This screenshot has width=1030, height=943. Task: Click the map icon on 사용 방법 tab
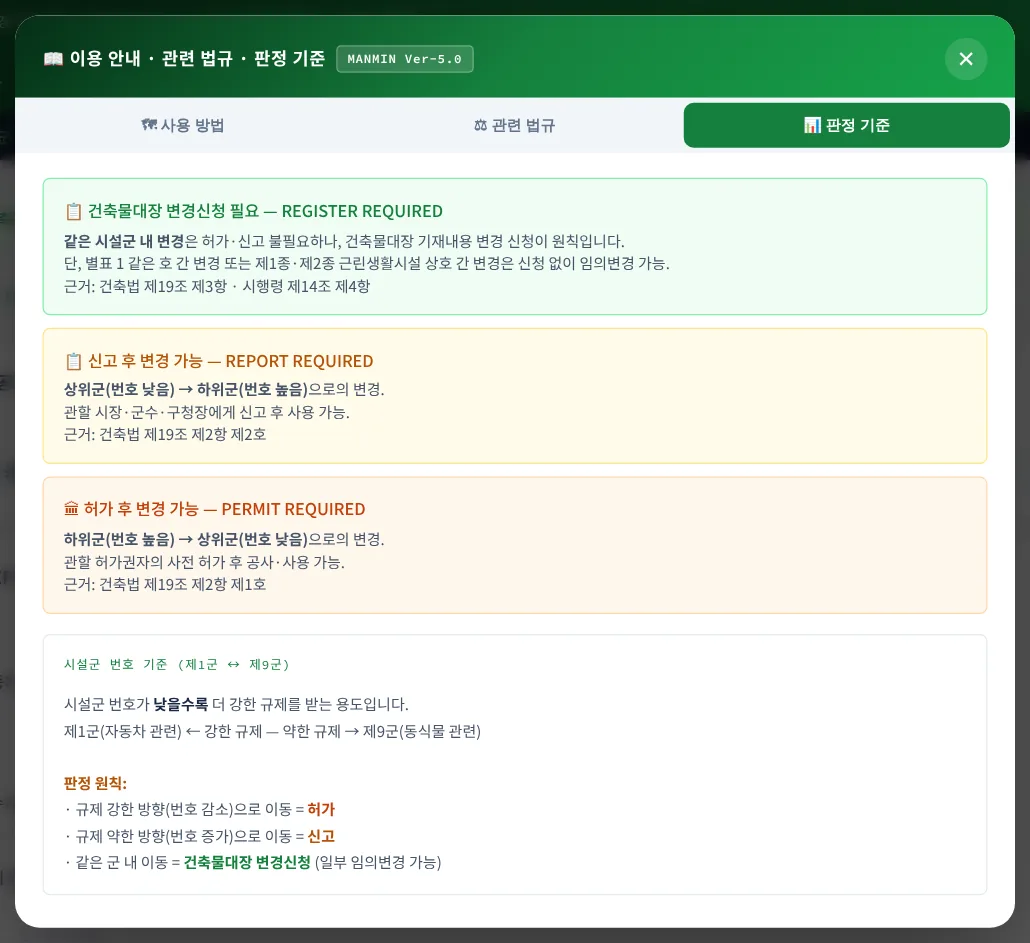[x=149, y=125]
